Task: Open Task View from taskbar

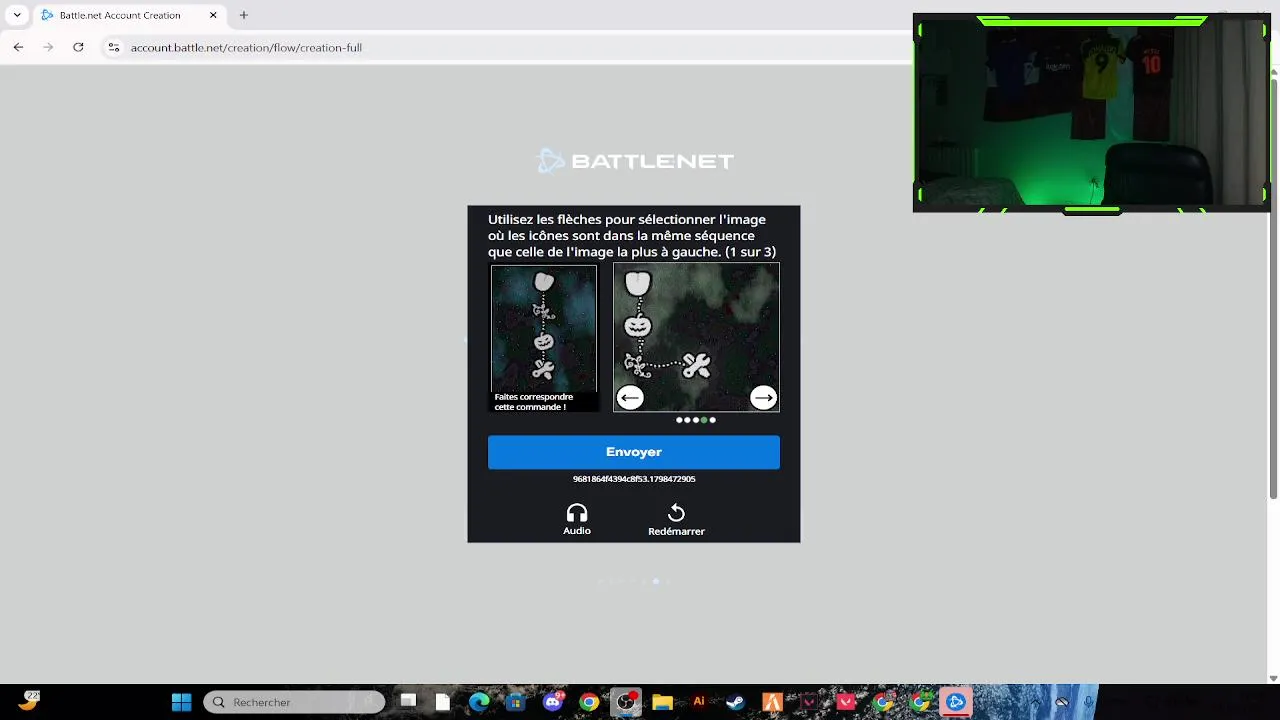Action: 408,702
